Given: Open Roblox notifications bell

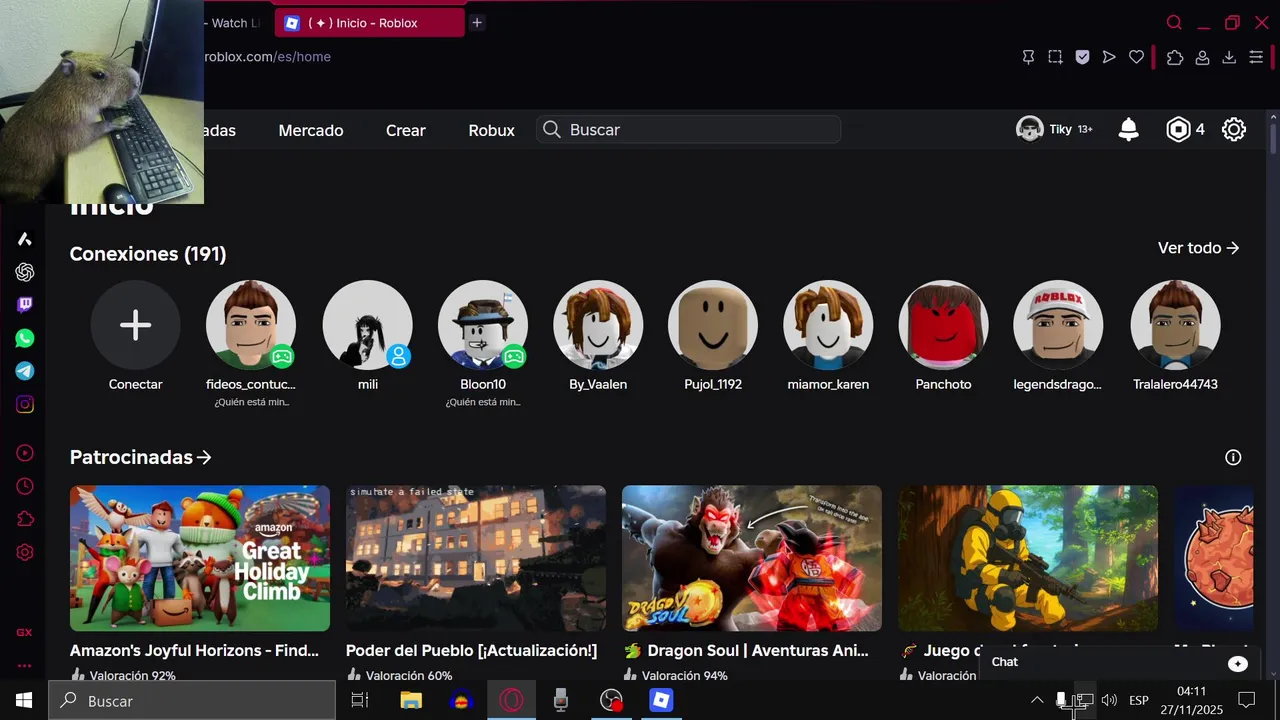Looking at the screenshot, I should (1128, 129).
